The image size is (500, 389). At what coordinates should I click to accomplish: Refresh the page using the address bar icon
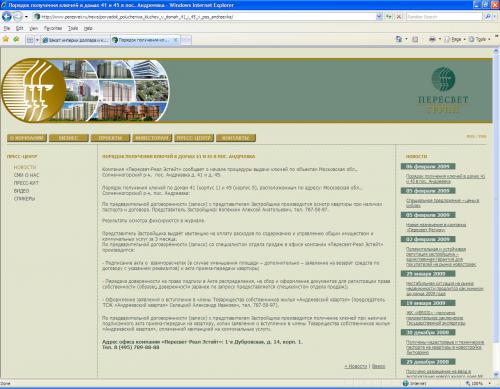tap(389, 16)
